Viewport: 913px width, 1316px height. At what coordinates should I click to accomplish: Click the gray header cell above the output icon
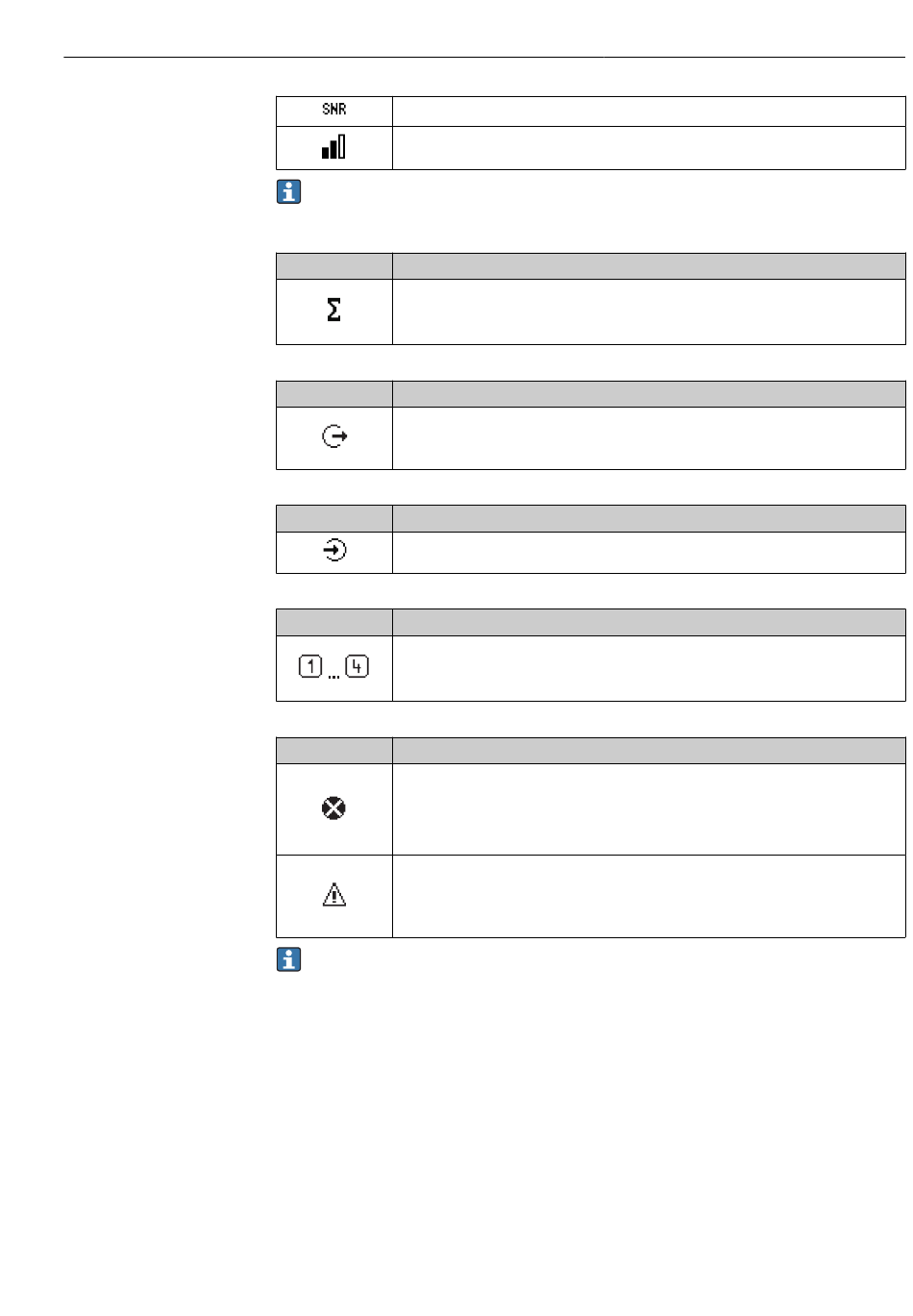[334, 394]
